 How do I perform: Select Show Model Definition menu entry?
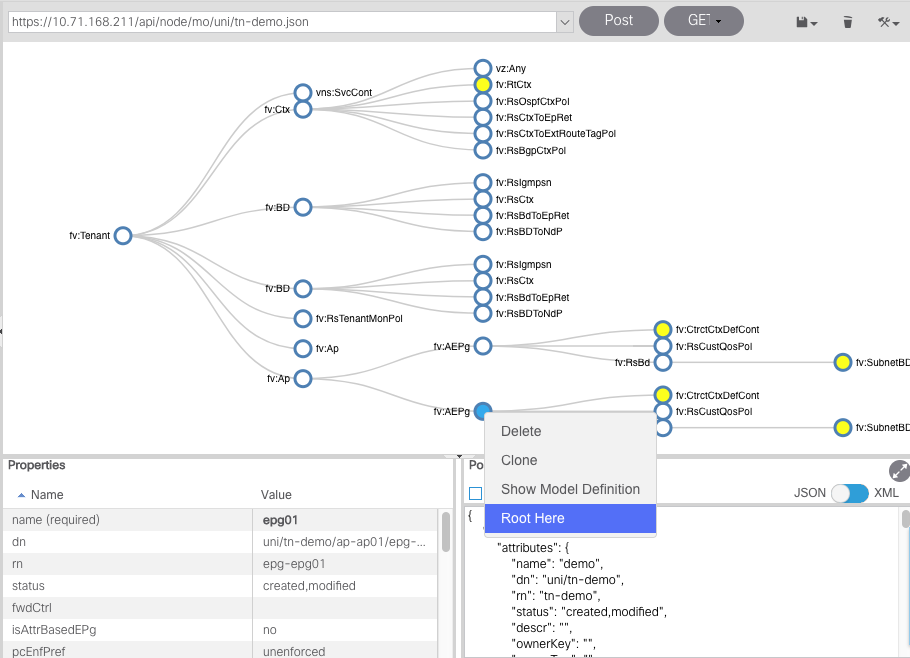570,489
